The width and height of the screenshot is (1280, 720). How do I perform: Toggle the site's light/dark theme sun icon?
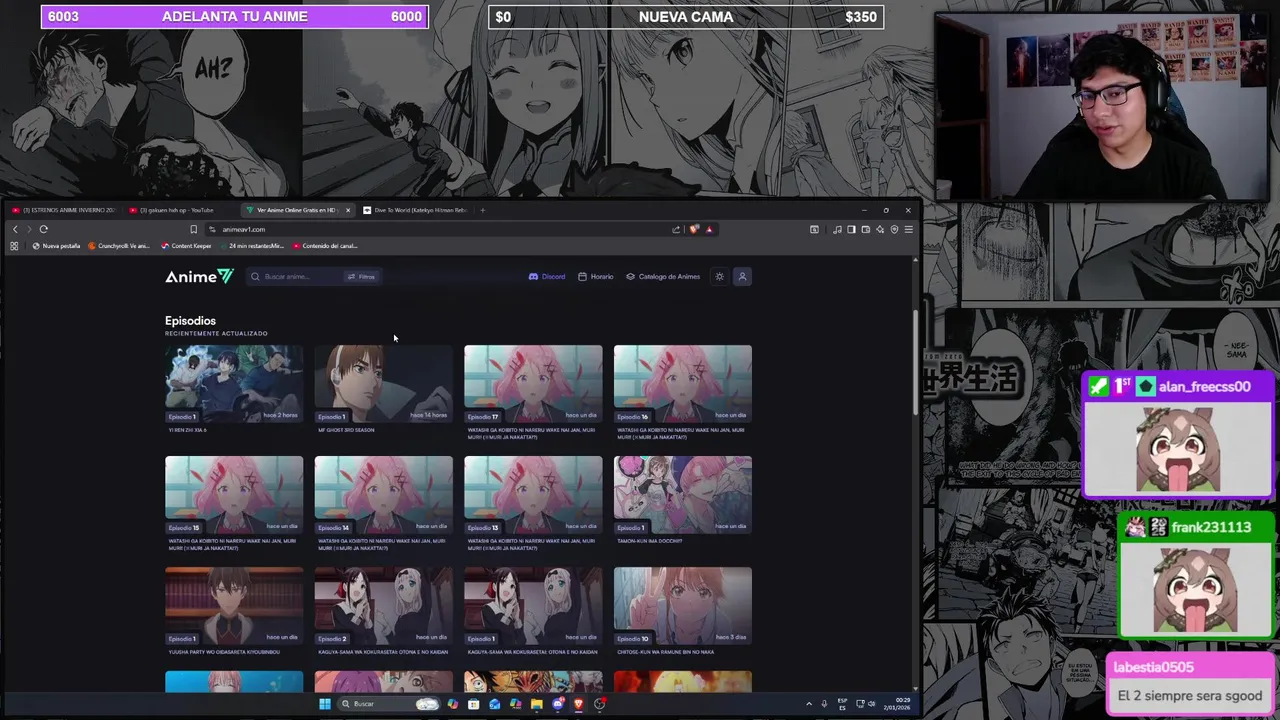tap(719, 276)
